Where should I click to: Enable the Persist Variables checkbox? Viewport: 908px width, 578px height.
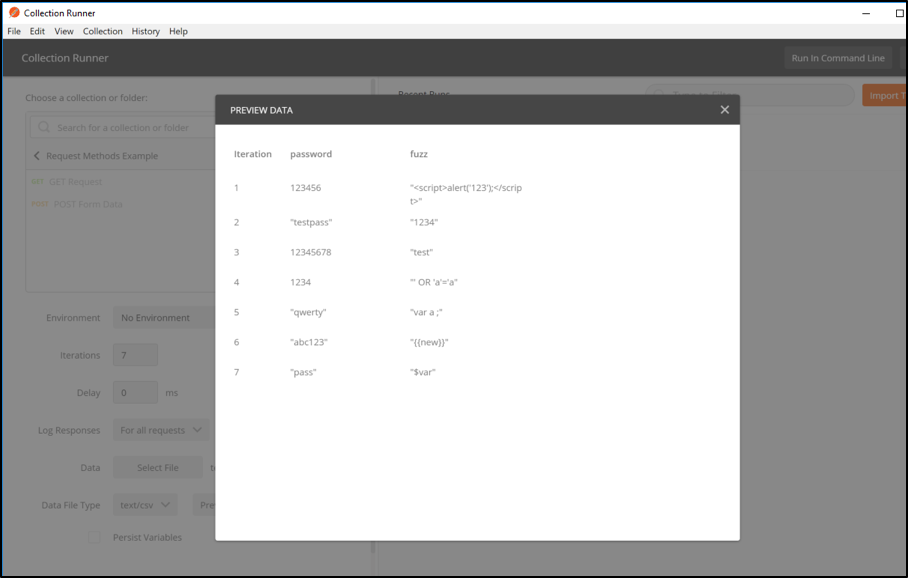[x=94, y=537]
